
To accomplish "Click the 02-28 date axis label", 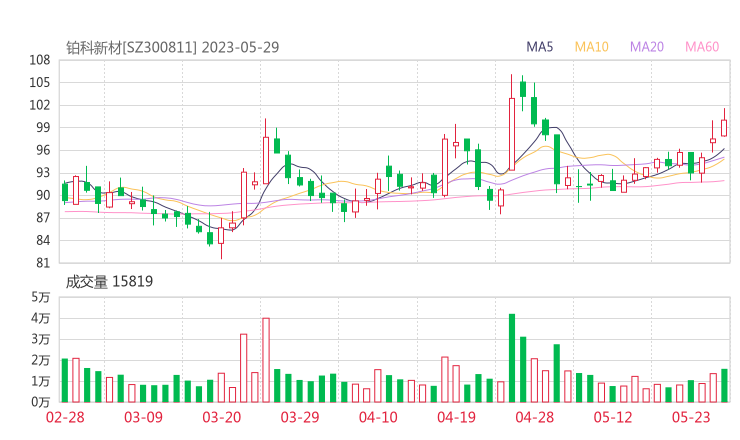I will [65, 417].
